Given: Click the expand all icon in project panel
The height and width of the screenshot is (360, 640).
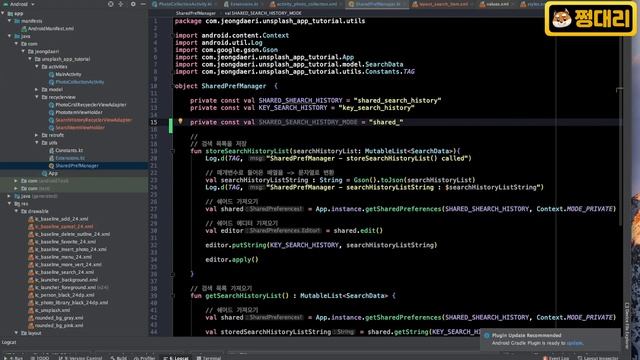Looking at the screenshot, I should click(121, 4).
